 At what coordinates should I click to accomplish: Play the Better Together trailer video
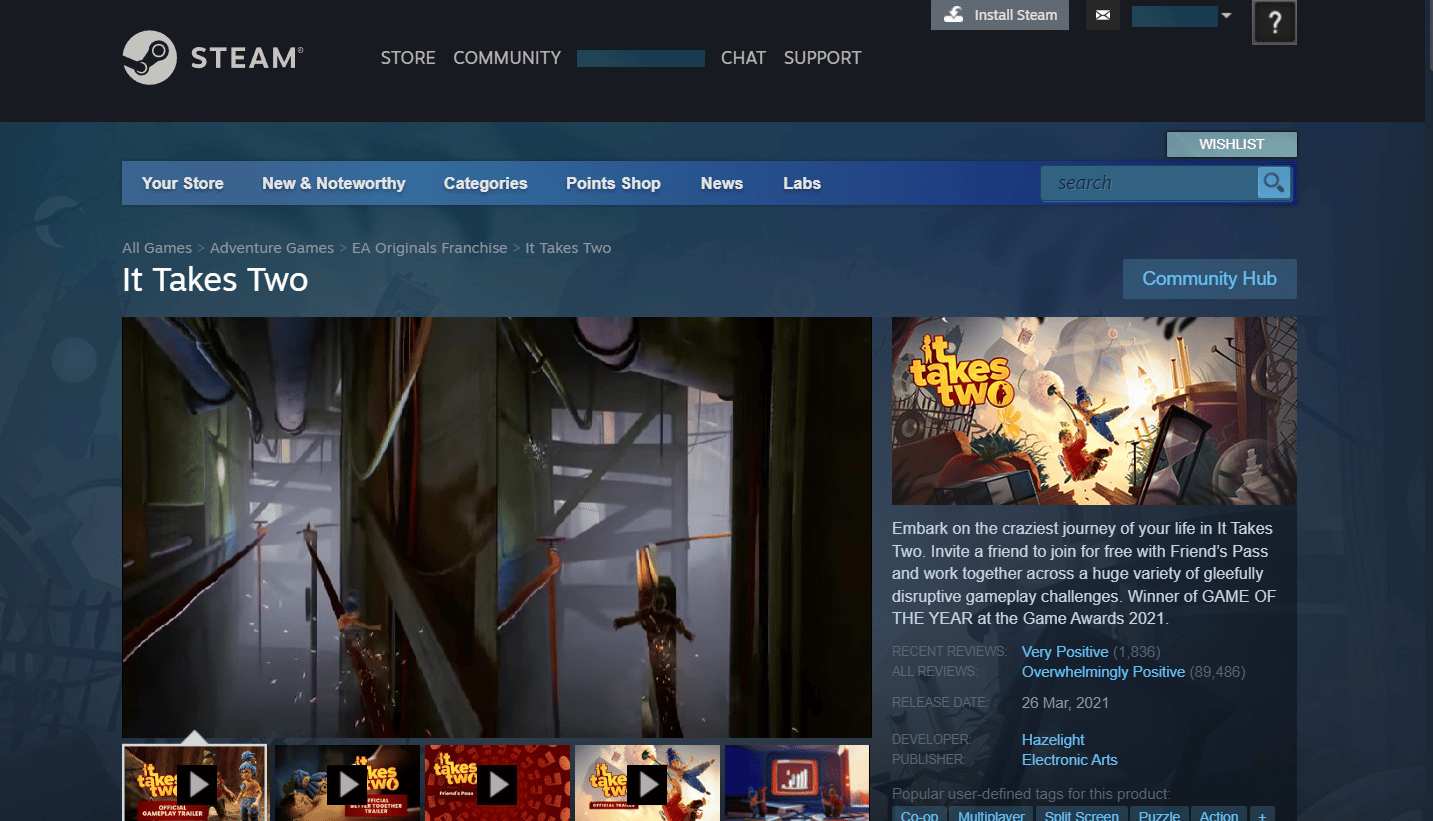(347, 783)
